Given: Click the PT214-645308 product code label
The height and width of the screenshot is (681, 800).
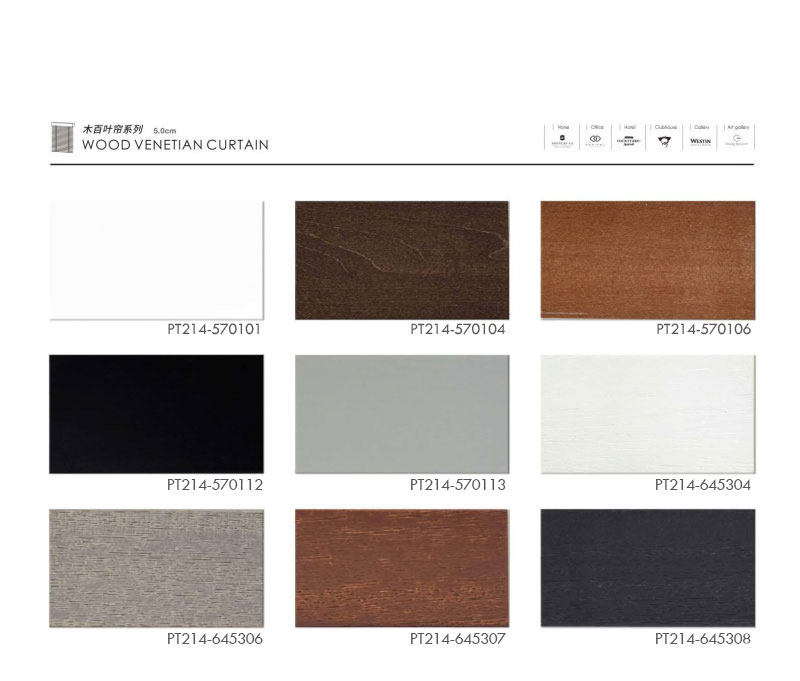Looking at the screenshot, I should (x=703, y=638).
